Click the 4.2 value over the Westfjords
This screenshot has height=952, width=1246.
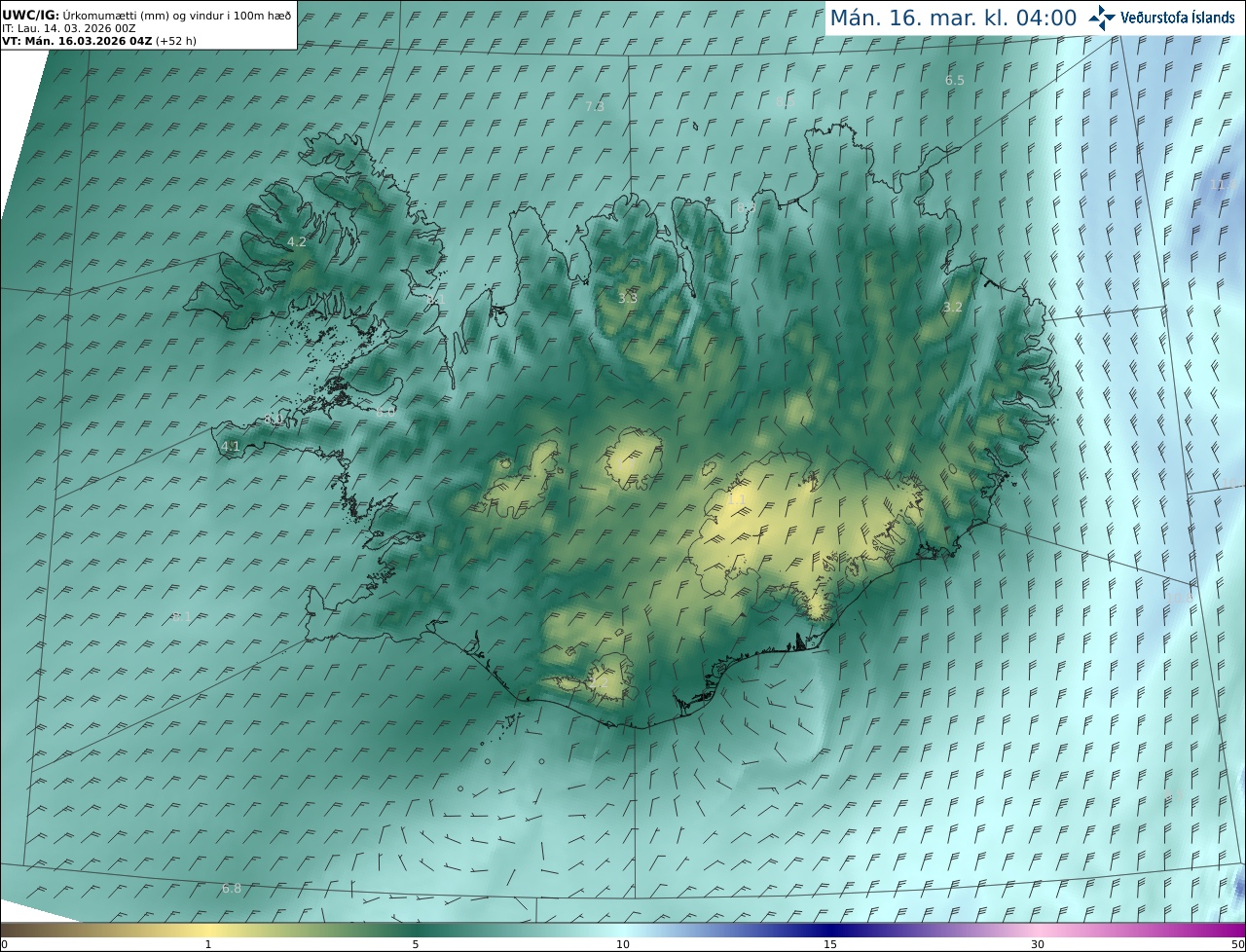297,241
